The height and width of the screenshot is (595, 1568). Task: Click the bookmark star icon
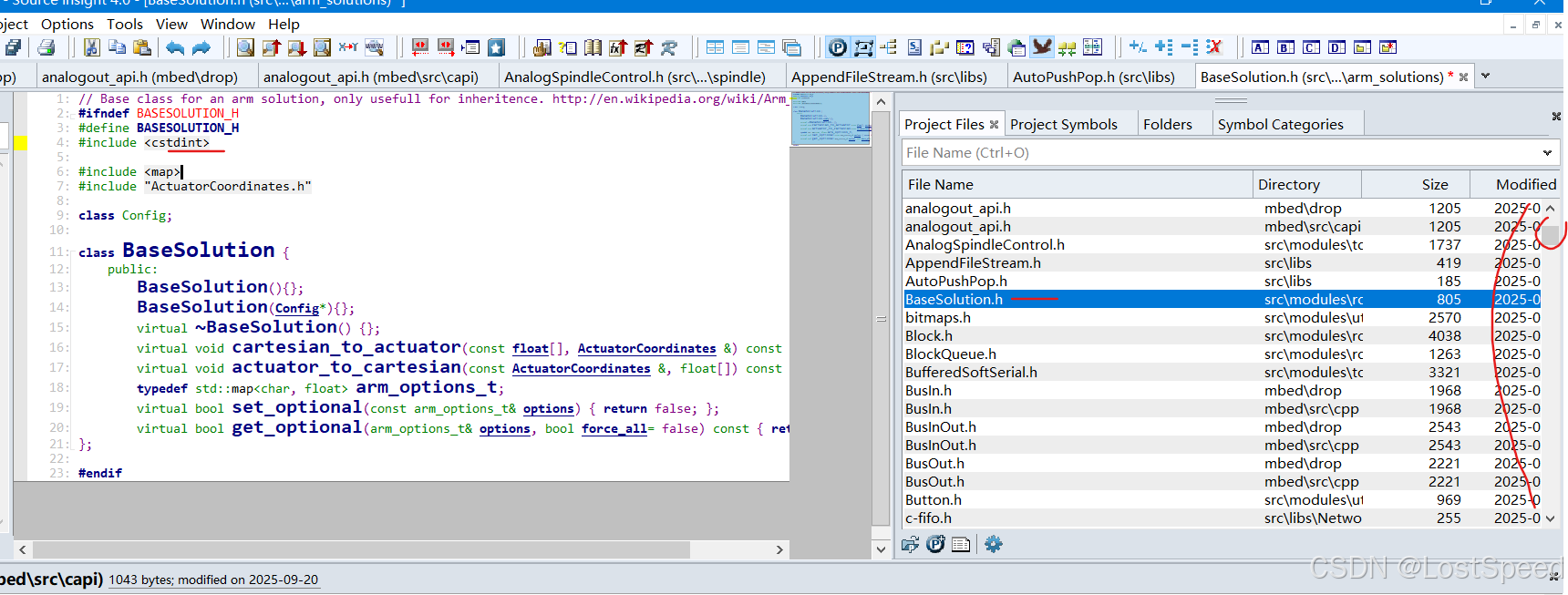tap(496, 47)
